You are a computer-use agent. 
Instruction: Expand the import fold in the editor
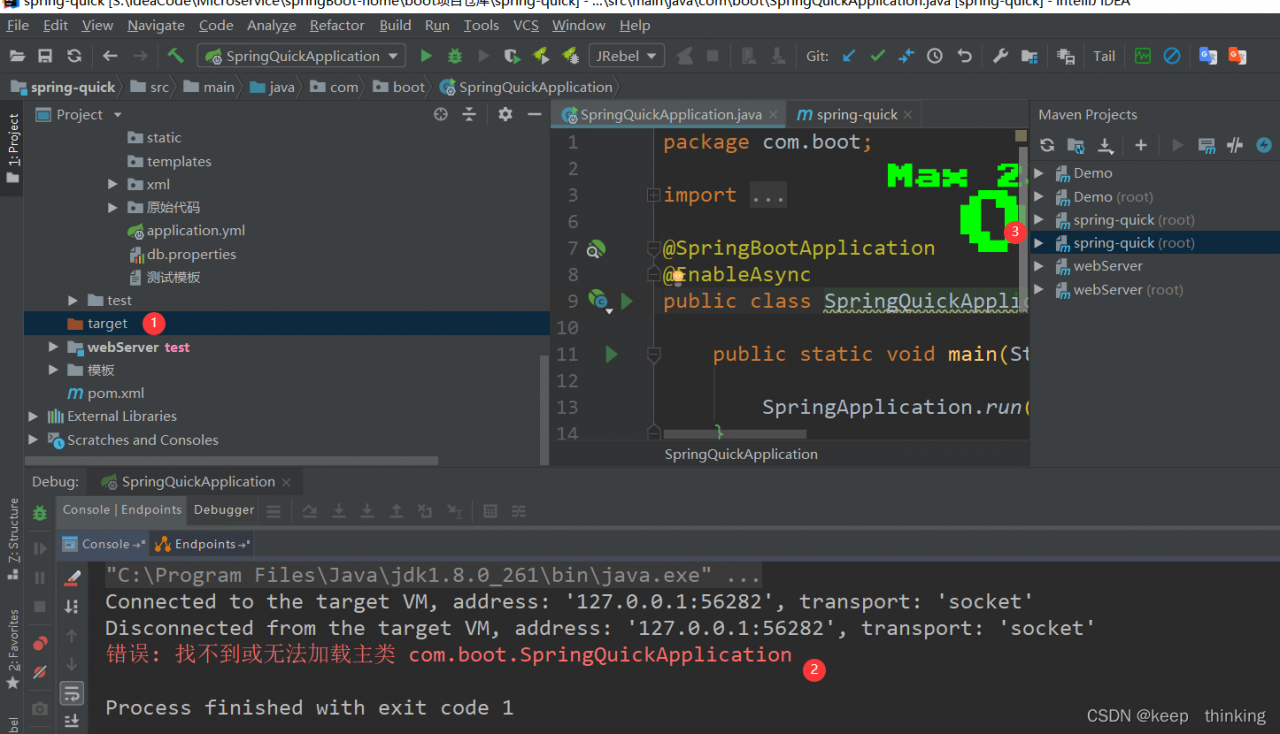click(x=654, y=195)
